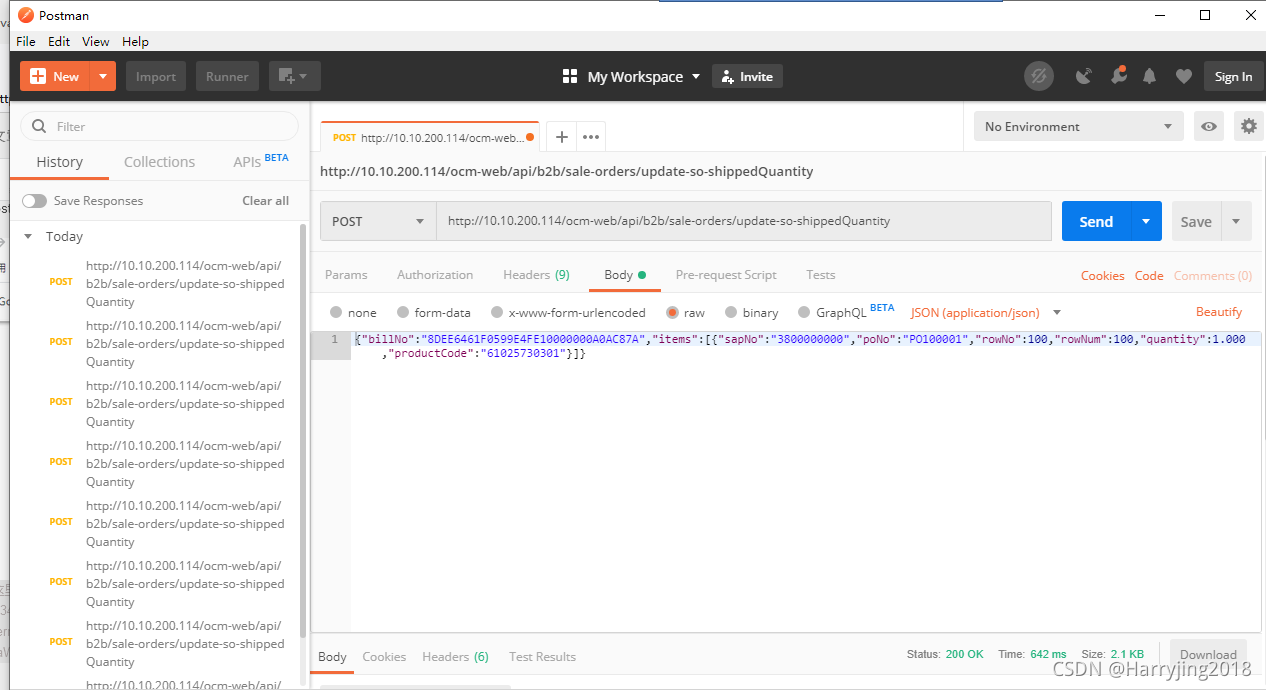Open the Send dropdown arrow

[x=1146, y=221]
